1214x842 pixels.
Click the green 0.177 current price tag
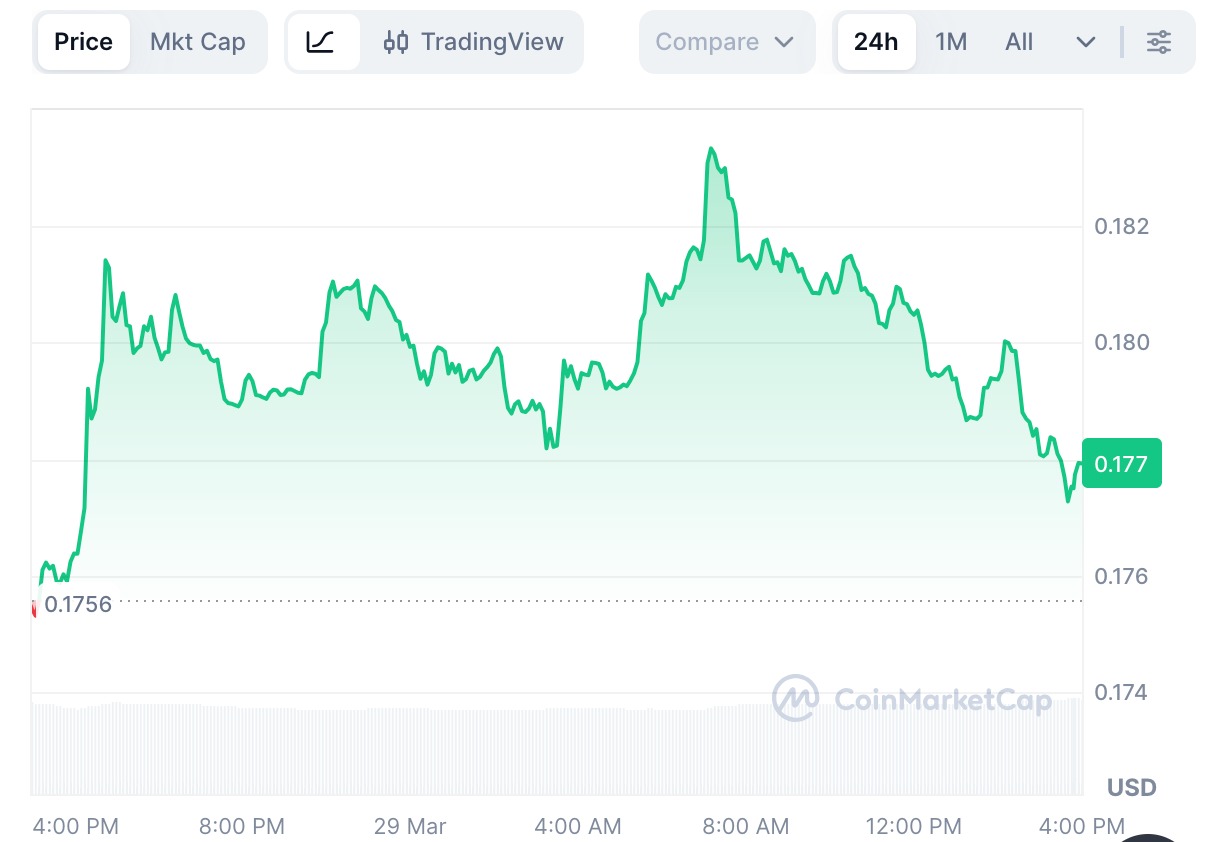(x=1121, y=463)
